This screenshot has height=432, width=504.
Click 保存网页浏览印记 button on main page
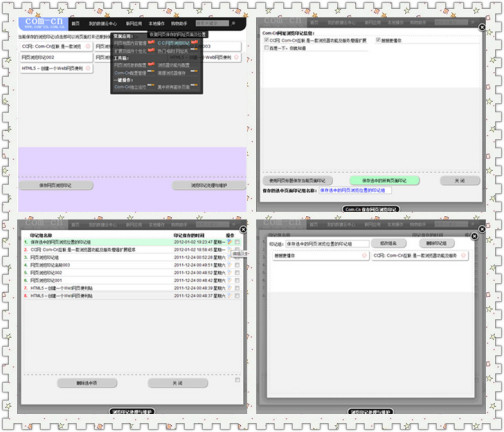tap(56, 185)
